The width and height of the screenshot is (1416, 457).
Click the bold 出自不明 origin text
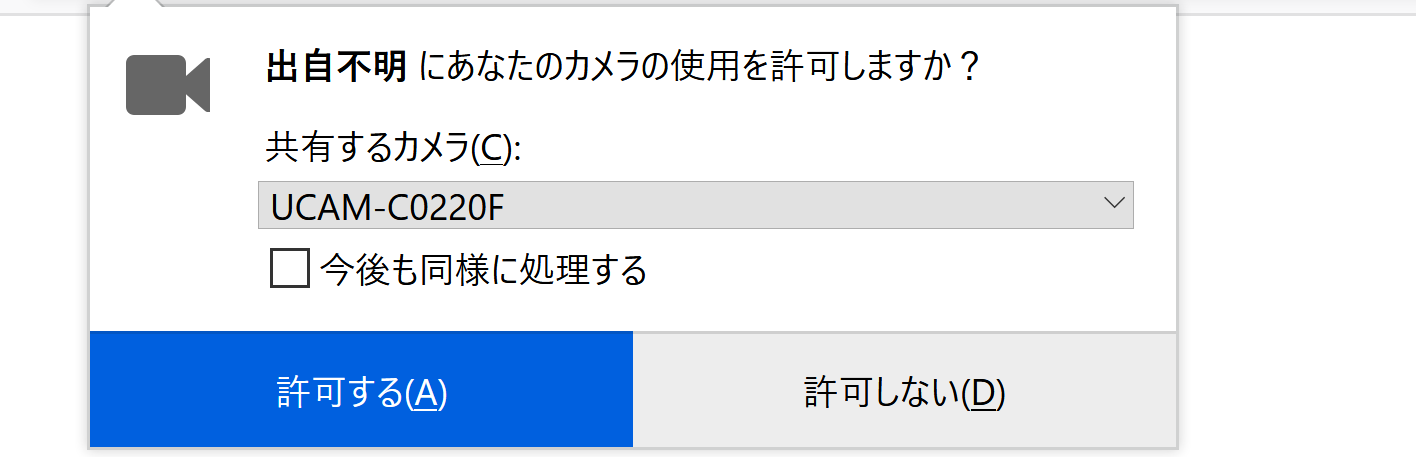[336, 68]
